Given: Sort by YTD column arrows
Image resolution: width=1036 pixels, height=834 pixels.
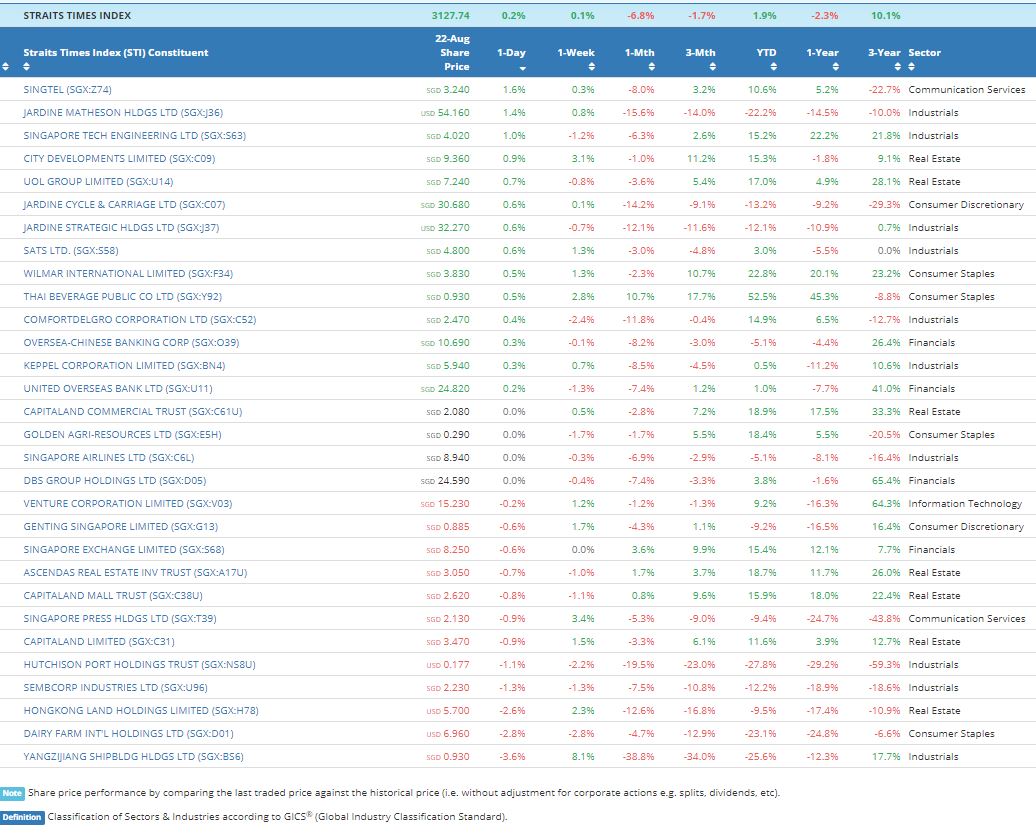Looking at the screenshot, I should click(774, 66).
